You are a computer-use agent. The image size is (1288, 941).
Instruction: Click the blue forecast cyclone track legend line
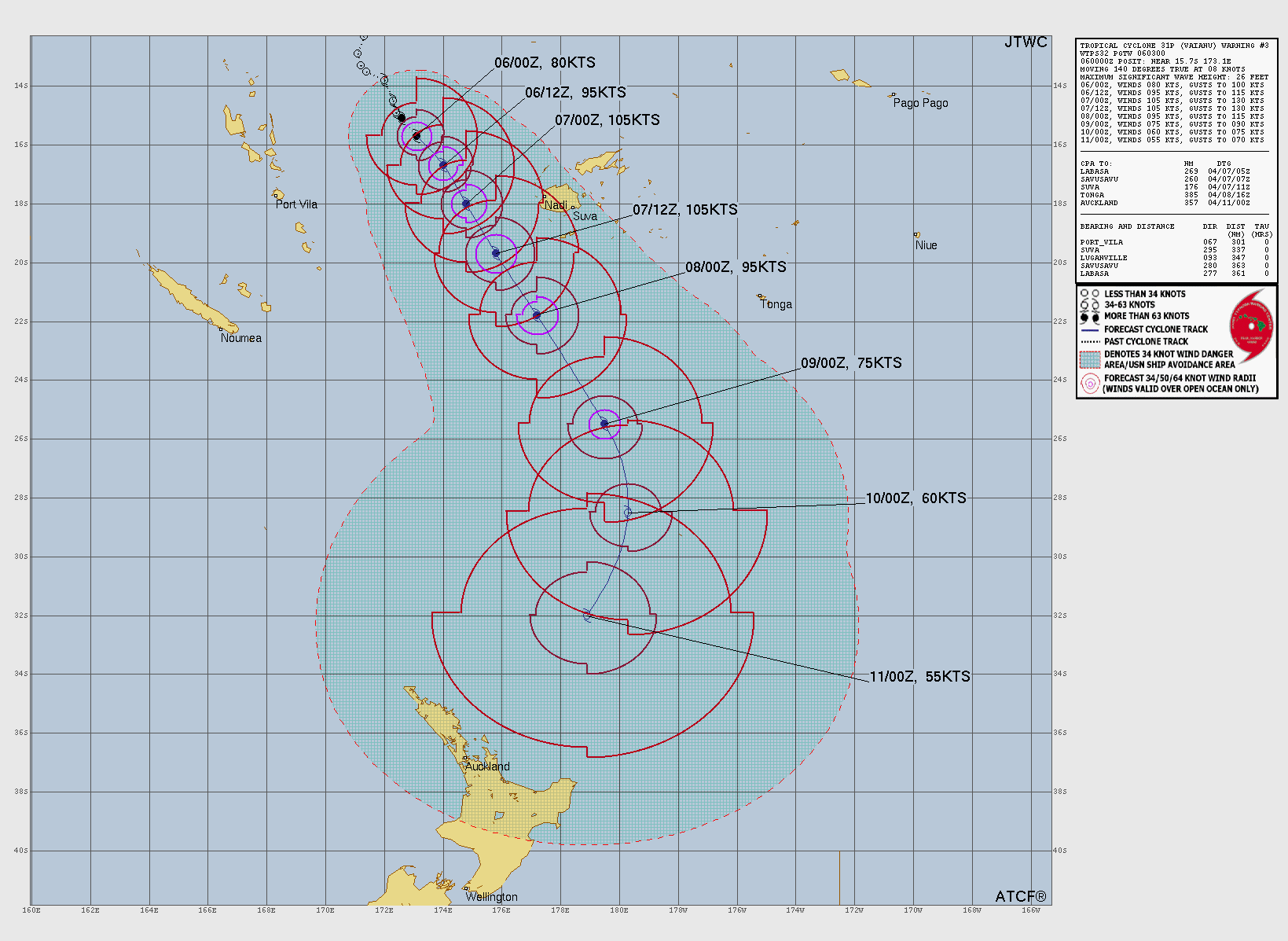[x=1090, y=330]
